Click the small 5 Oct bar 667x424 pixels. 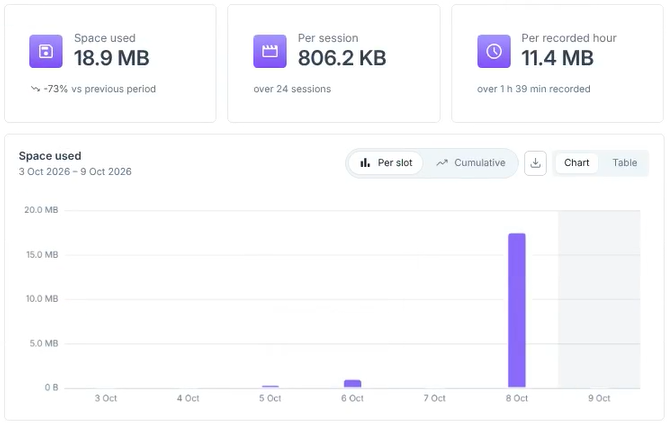tap(270, 387)
